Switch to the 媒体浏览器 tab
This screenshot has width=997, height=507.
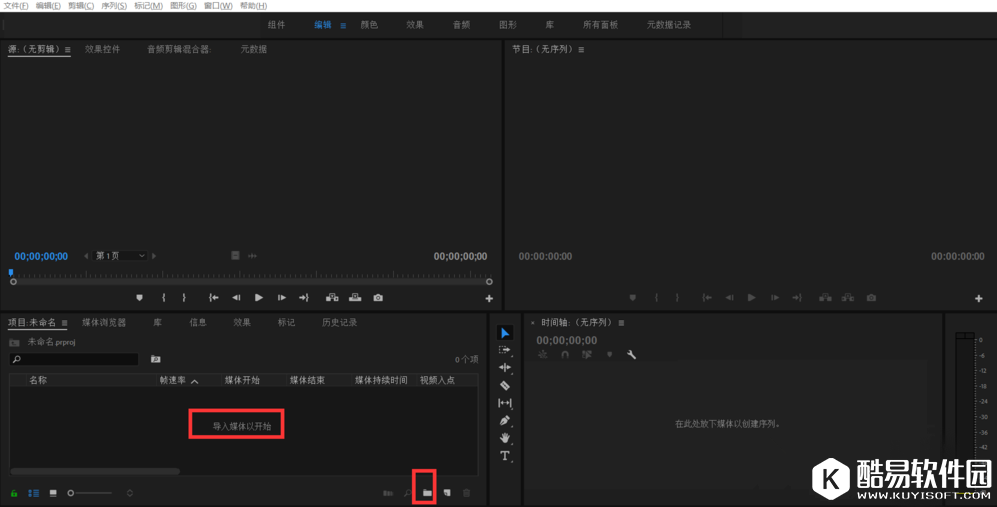tap(104, 323)
